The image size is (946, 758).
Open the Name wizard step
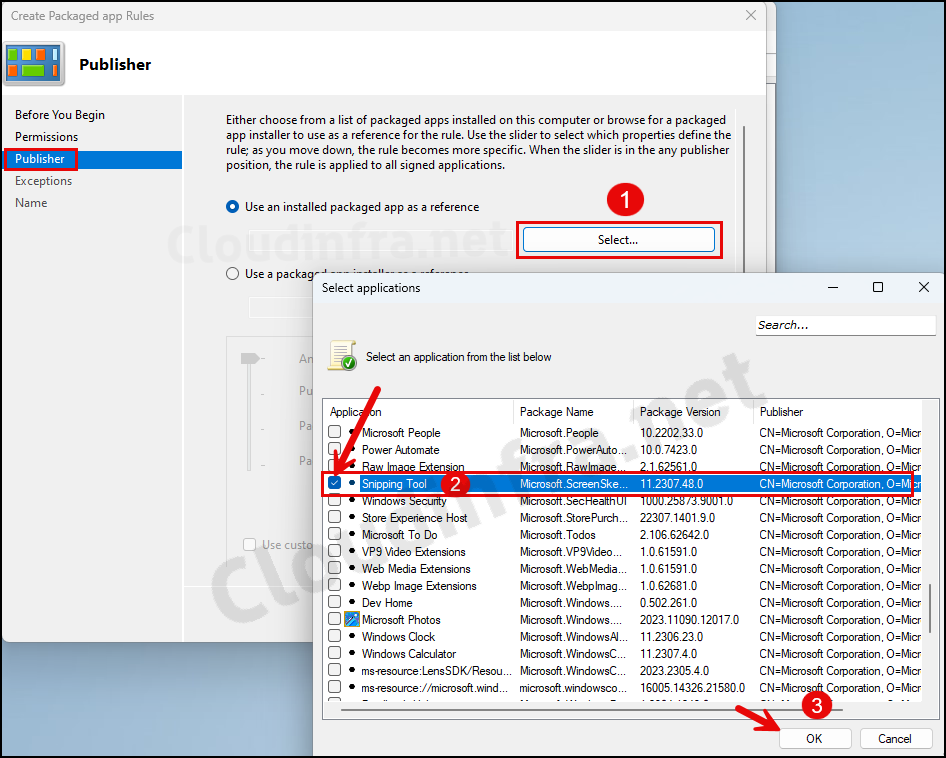pyautogui.click(x=31, y=203)
